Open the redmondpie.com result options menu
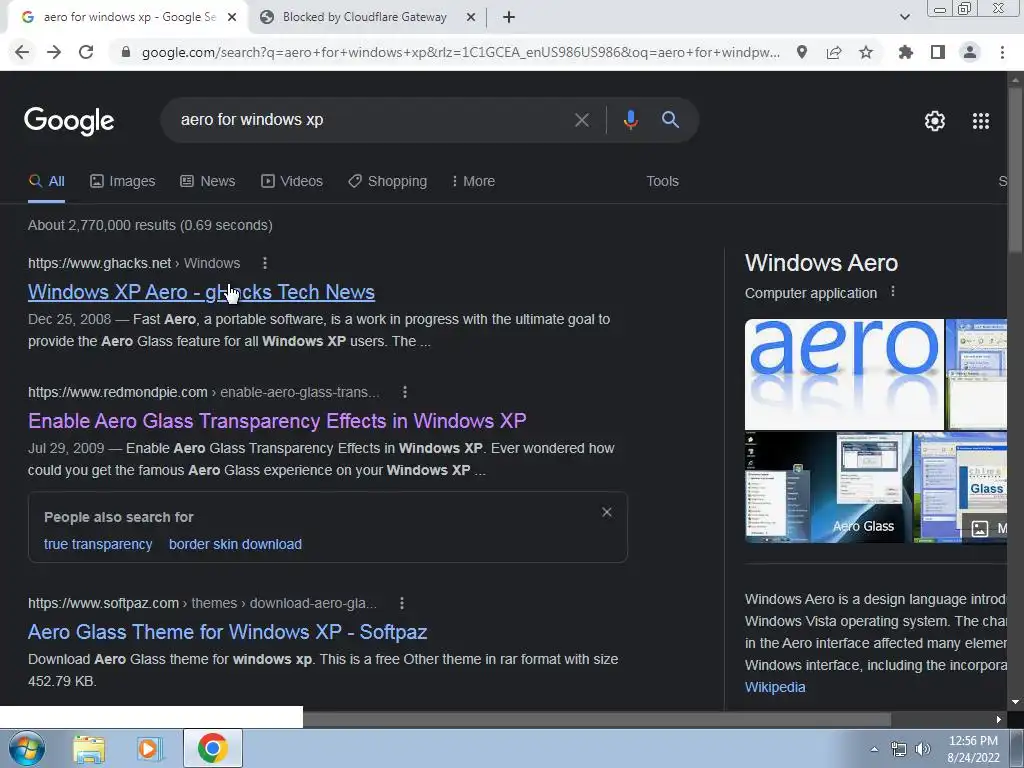Image resolution: width=1024 pixels, height=768 pixels. pos(405,392)
